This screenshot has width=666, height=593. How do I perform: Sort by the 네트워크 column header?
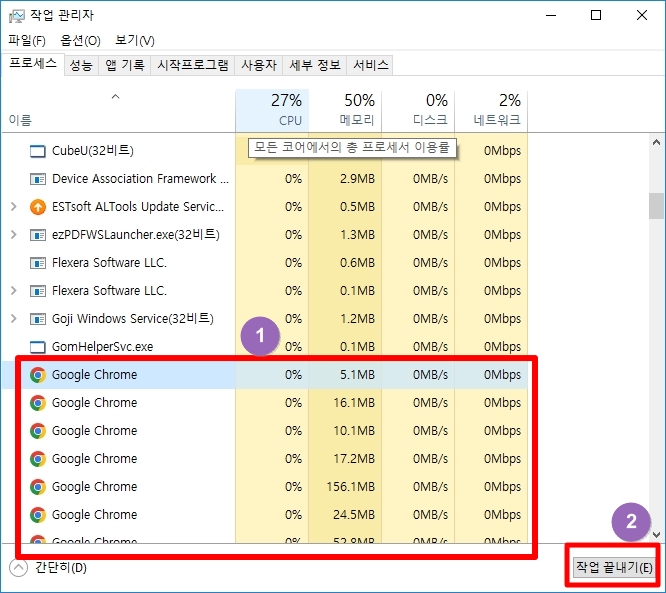coord(491,111)
